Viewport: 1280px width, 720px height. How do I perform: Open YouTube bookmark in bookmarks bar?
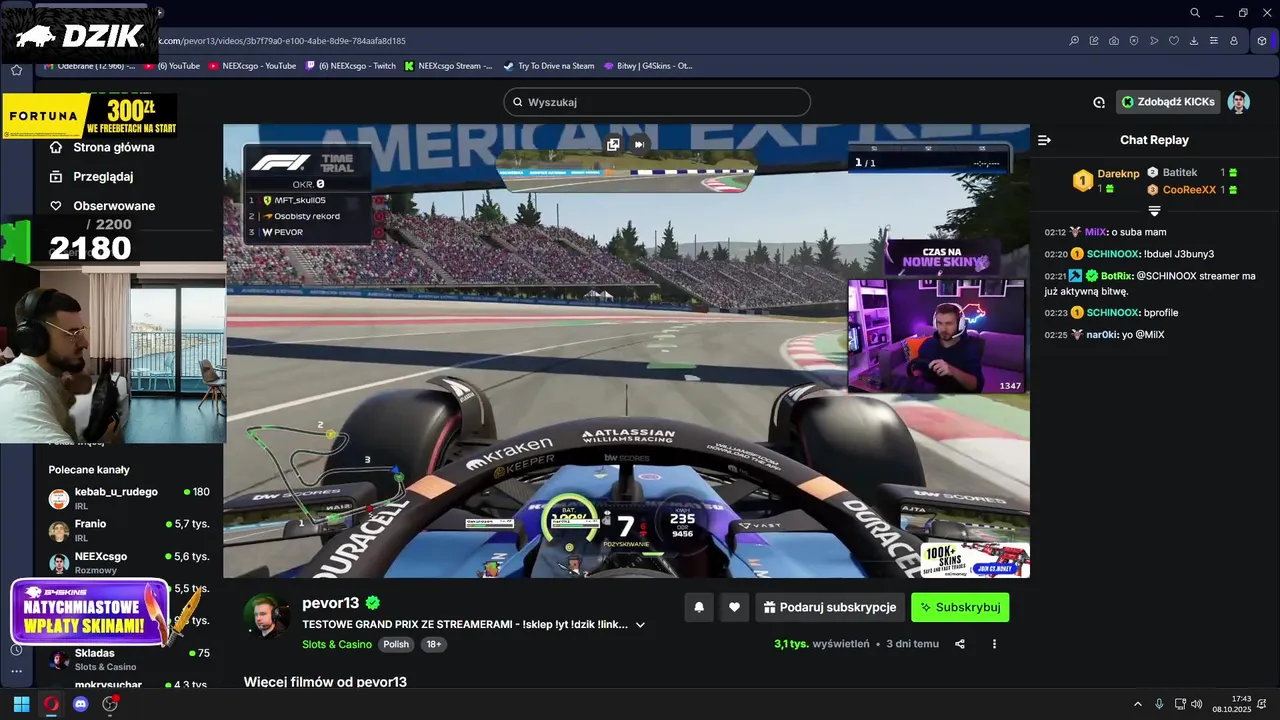[x=172, y=66]
